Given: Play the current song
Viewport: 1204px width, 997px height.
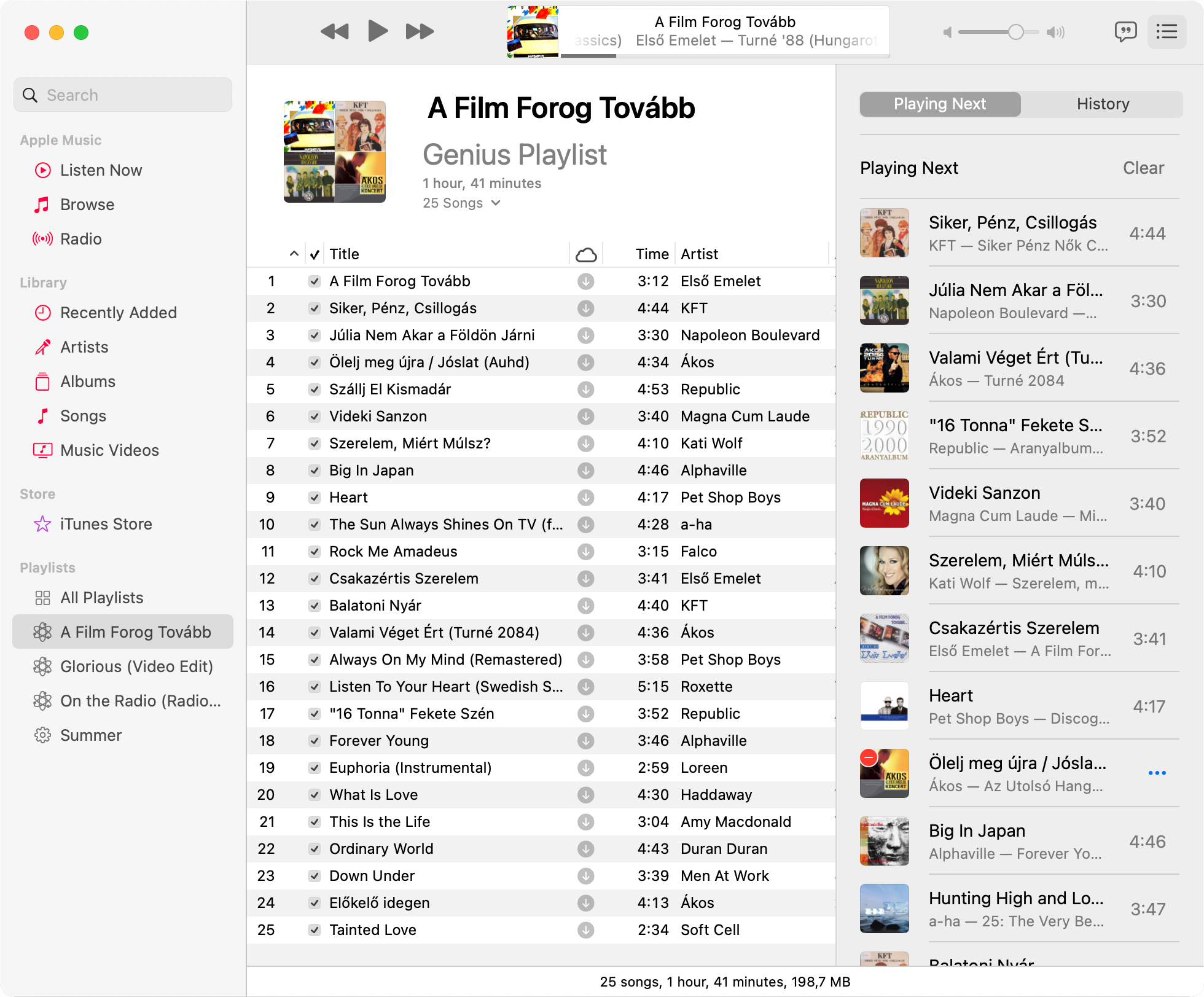Looking at the screenshot, I should click(x=378, y=31).
